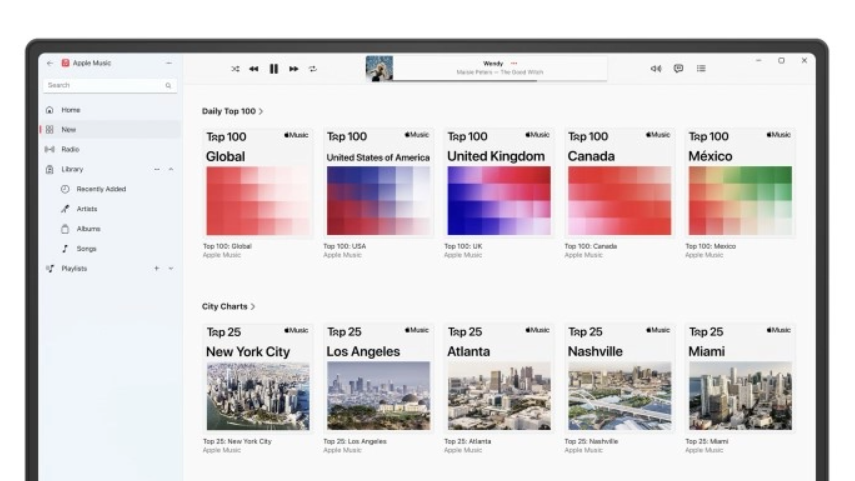The width and height of the screenshot is (855, 481).
Task: Click the 'Top 25: Atlanta' caption
Action: (467, 442)
